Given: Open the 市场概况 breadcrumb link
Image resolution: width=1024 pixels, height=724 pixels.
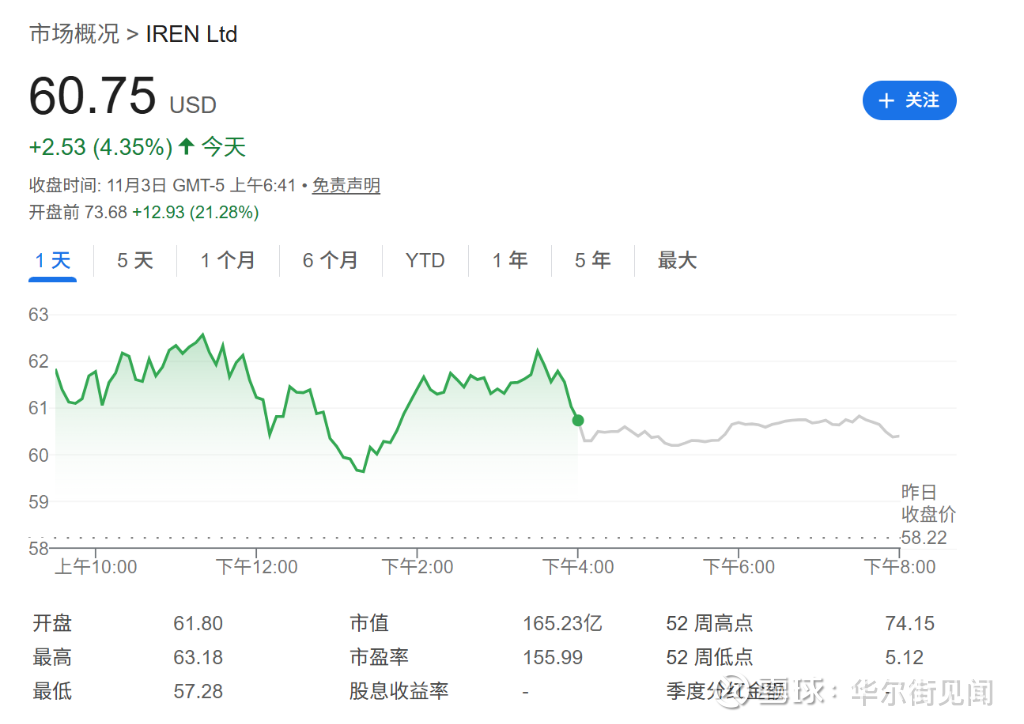Looking at the screenshot, I should (x=74, y=34).
